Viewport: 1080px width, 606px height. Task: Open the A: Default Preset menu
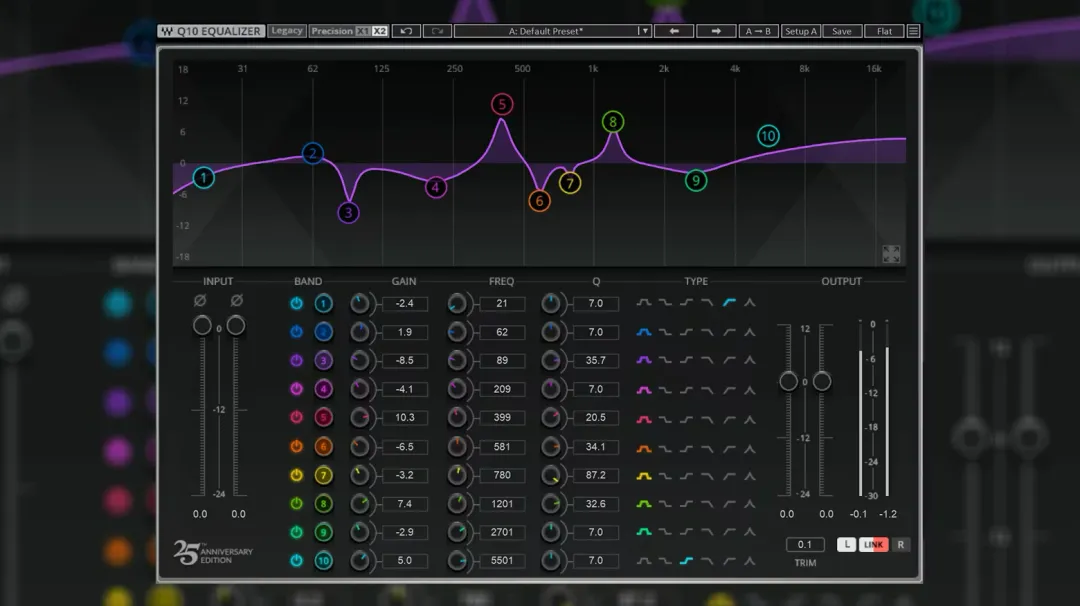[546, 31]
